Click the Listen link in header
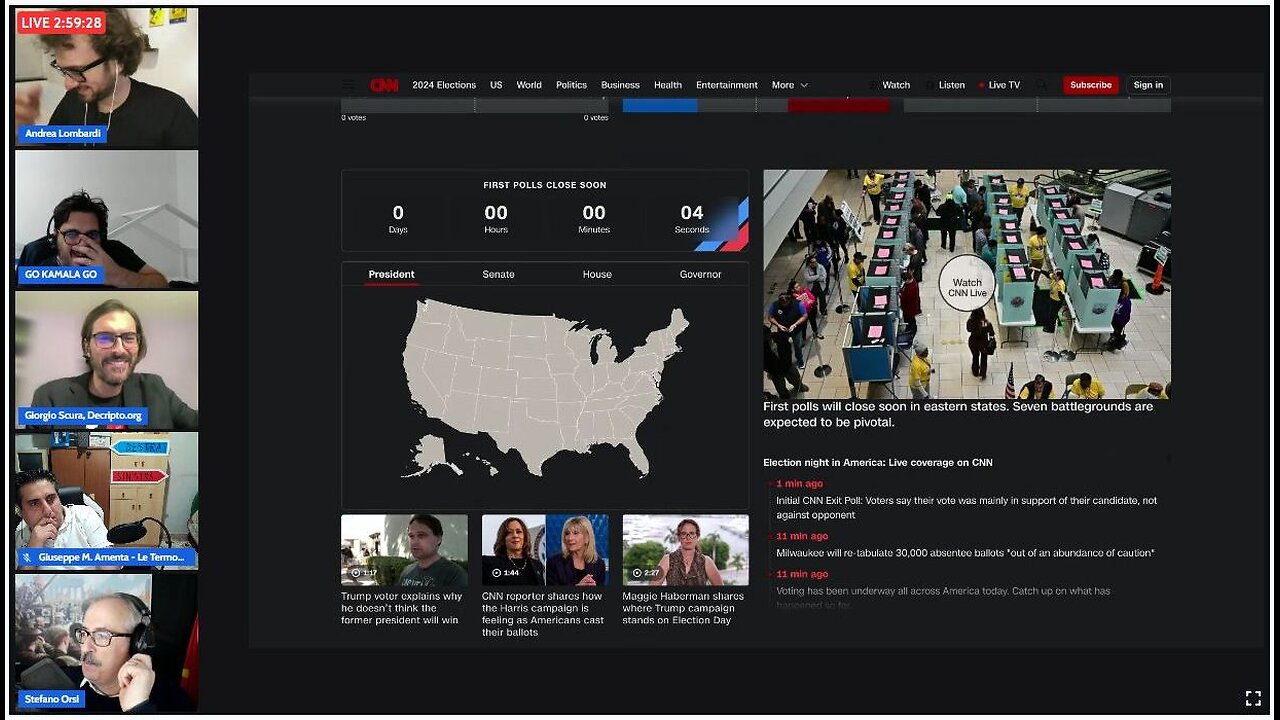Viewport: 1280px width, 720px height. [946, 85]
